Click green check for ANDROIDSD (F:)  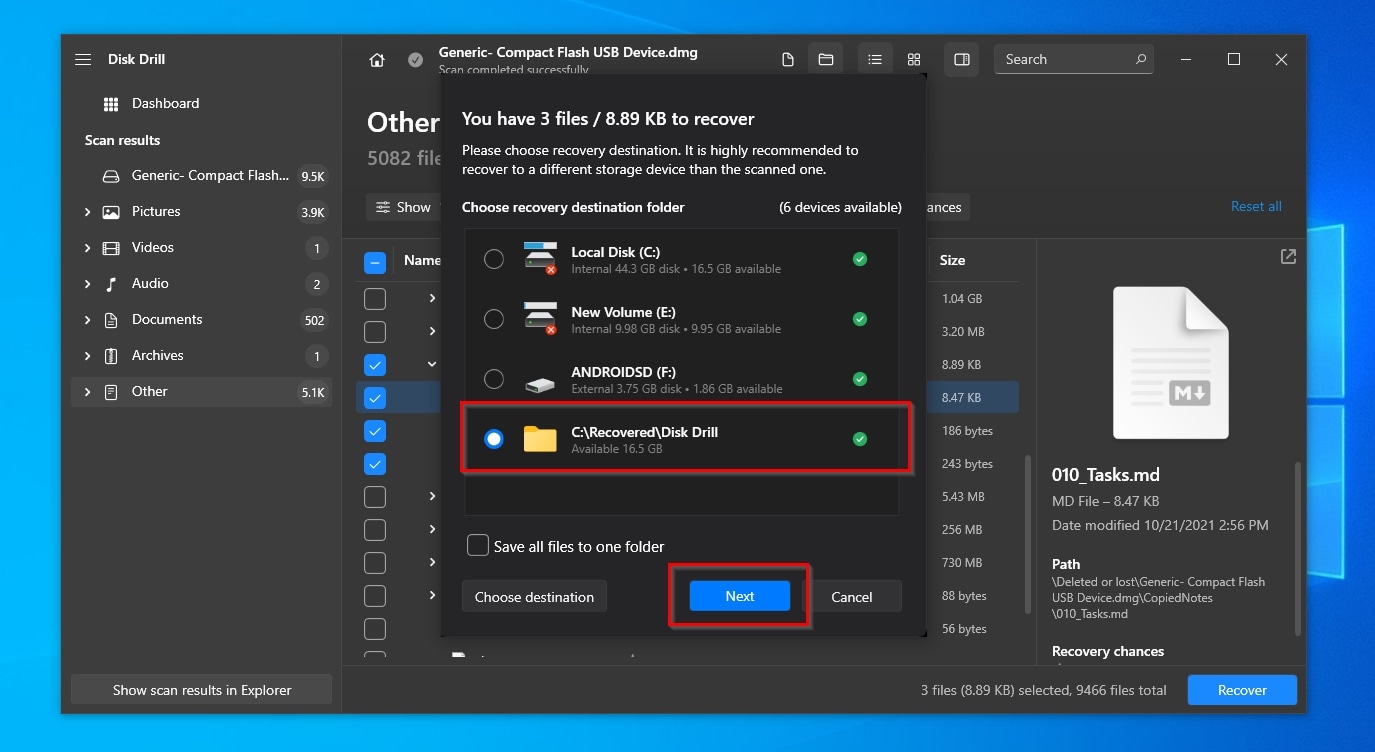[x=860, y=380]
